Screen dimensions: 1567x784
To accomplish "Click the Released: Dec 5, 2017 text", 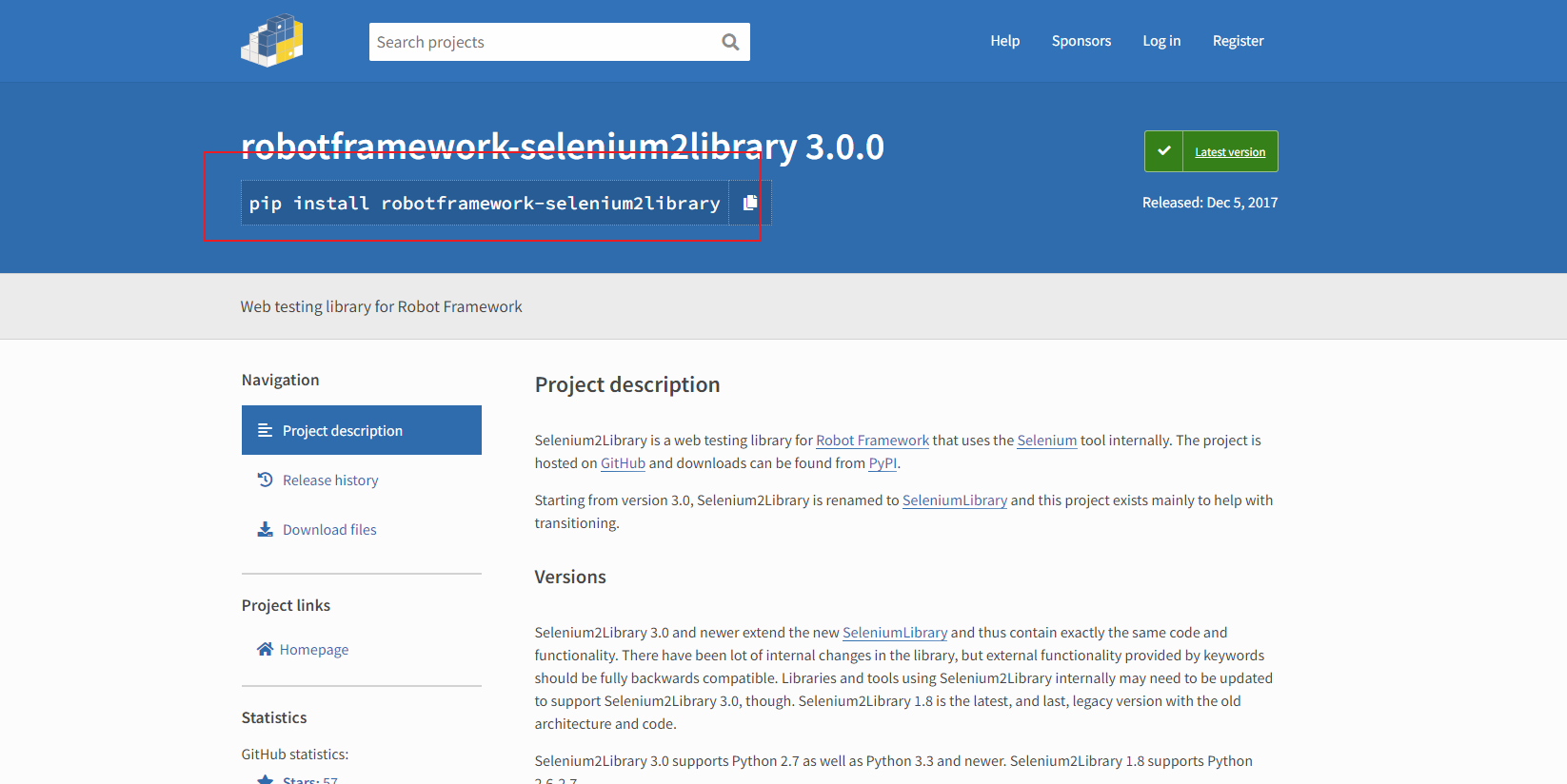I will tap(1210, 203).
